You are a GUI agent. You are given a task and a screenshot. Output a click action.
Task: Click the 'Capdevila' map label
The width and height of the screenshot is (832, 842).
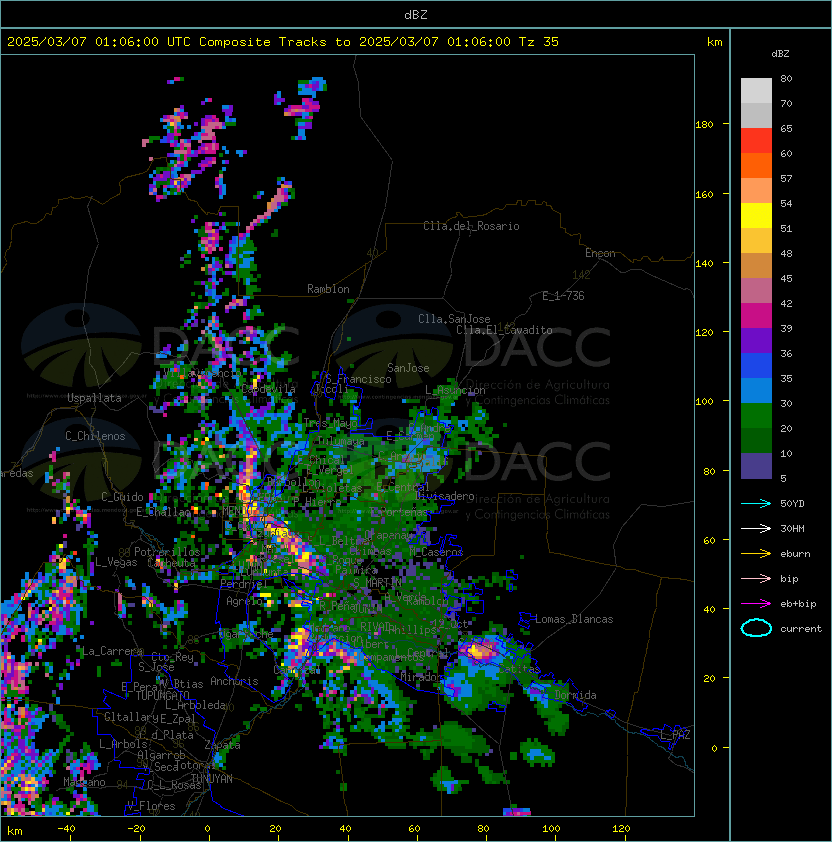[x=268, y=388]
